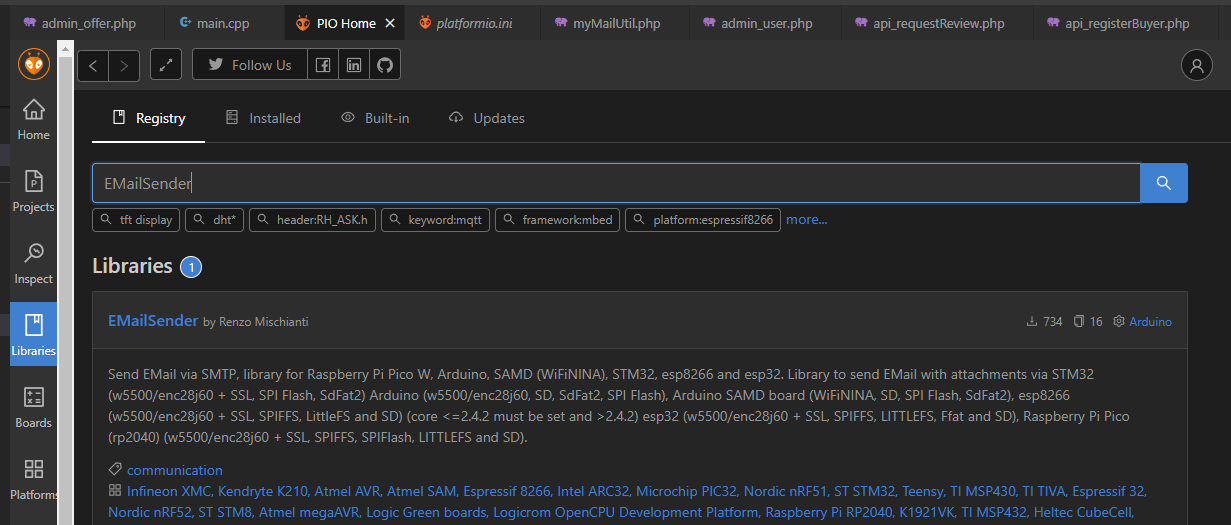Apply the 'framework:mbed' search suggestion
Viewport: 1231px width, 525px height.
coord(558,220)
